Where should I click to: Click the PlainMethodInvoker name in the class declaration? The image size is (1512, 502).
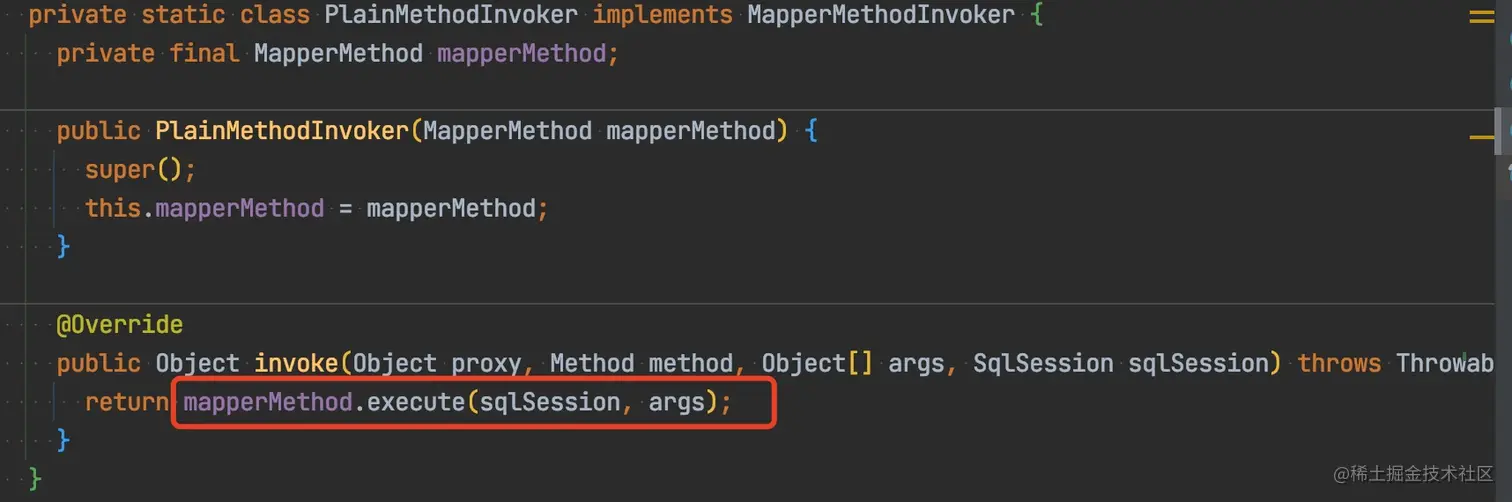(x=451, y=15)
